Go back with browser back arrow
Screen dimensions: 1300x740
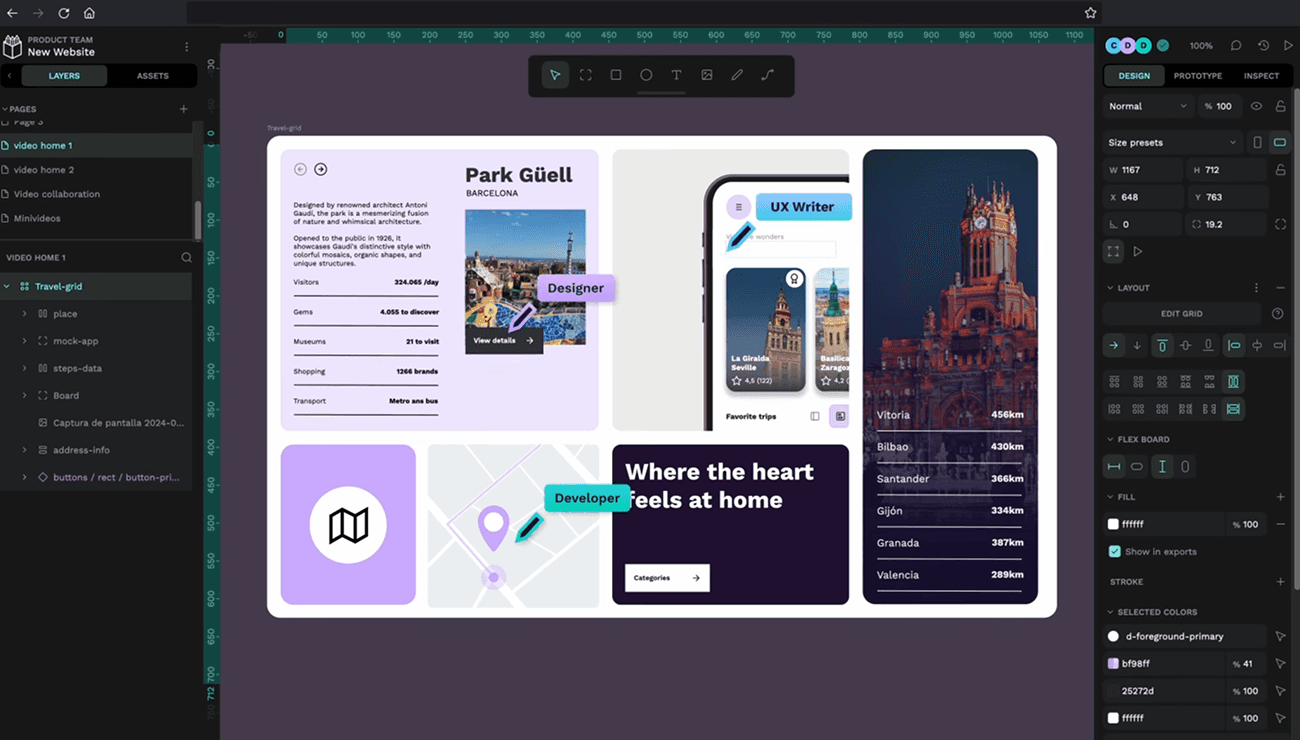pyautogui.click(x=12, y=13)
